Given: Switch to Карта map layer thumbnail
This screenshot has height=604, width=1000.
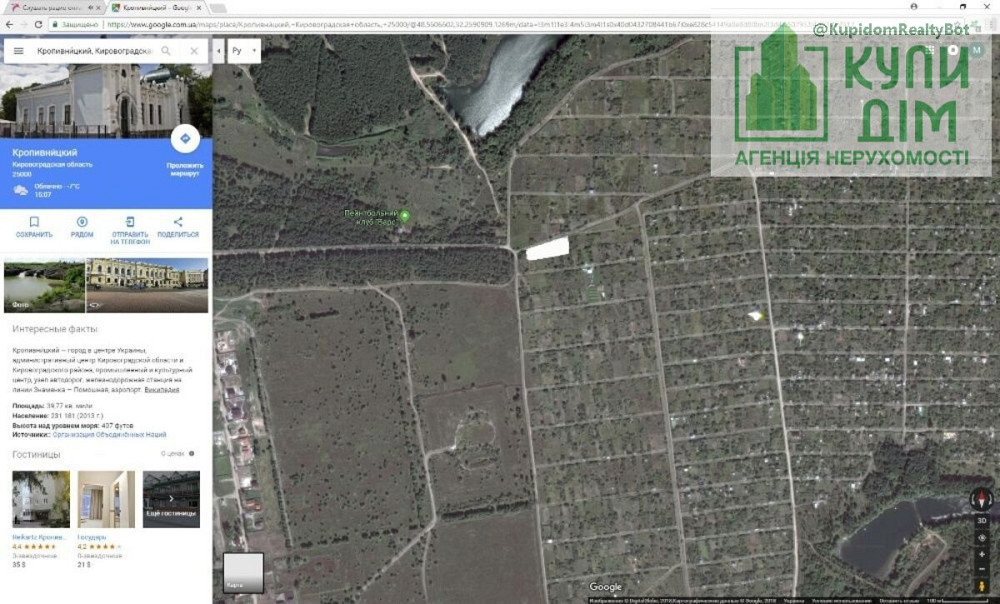Looking at the screenshot, I should tap(243, 573).
